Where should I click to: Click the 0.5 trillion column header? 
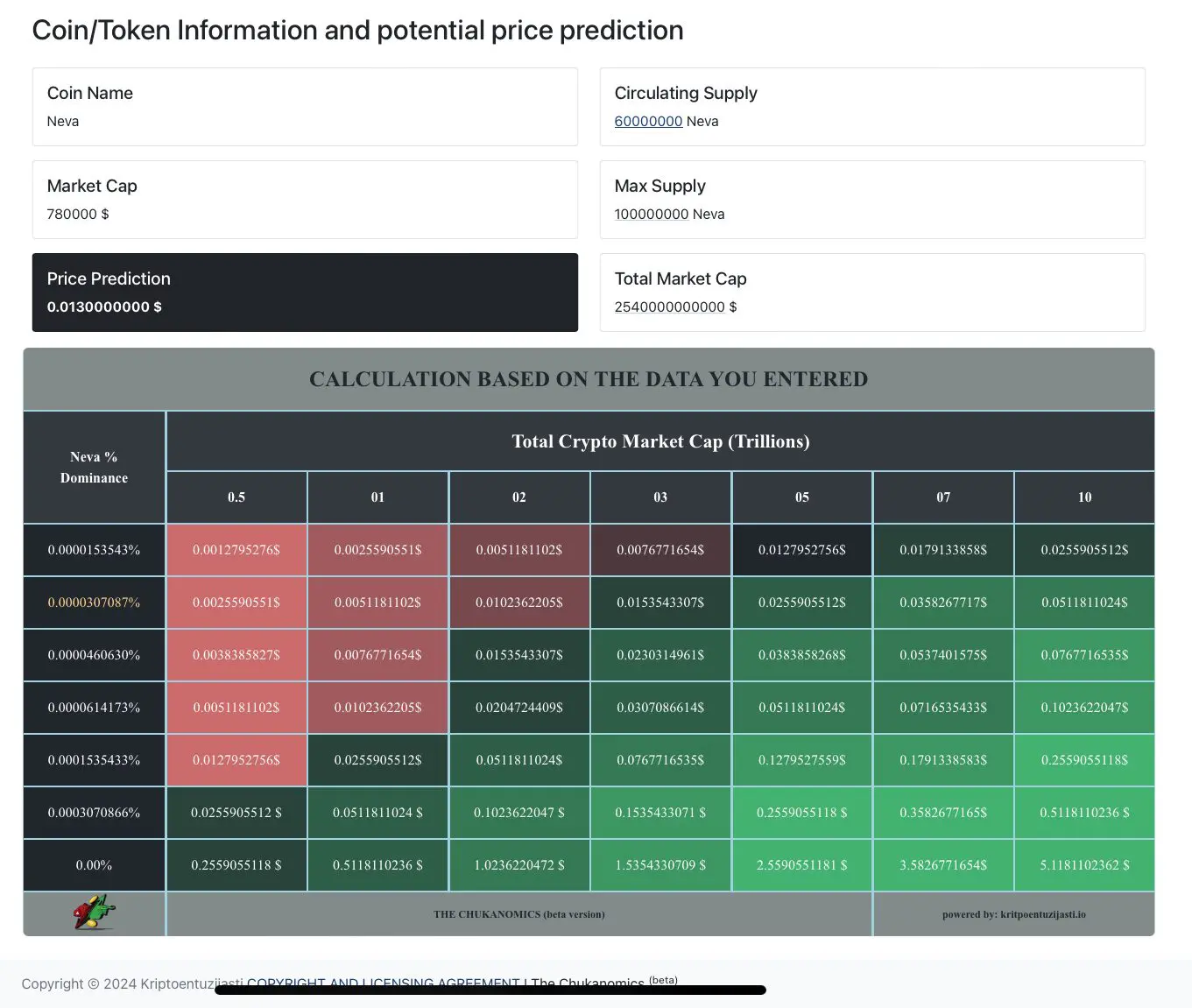tap(236, 497)
